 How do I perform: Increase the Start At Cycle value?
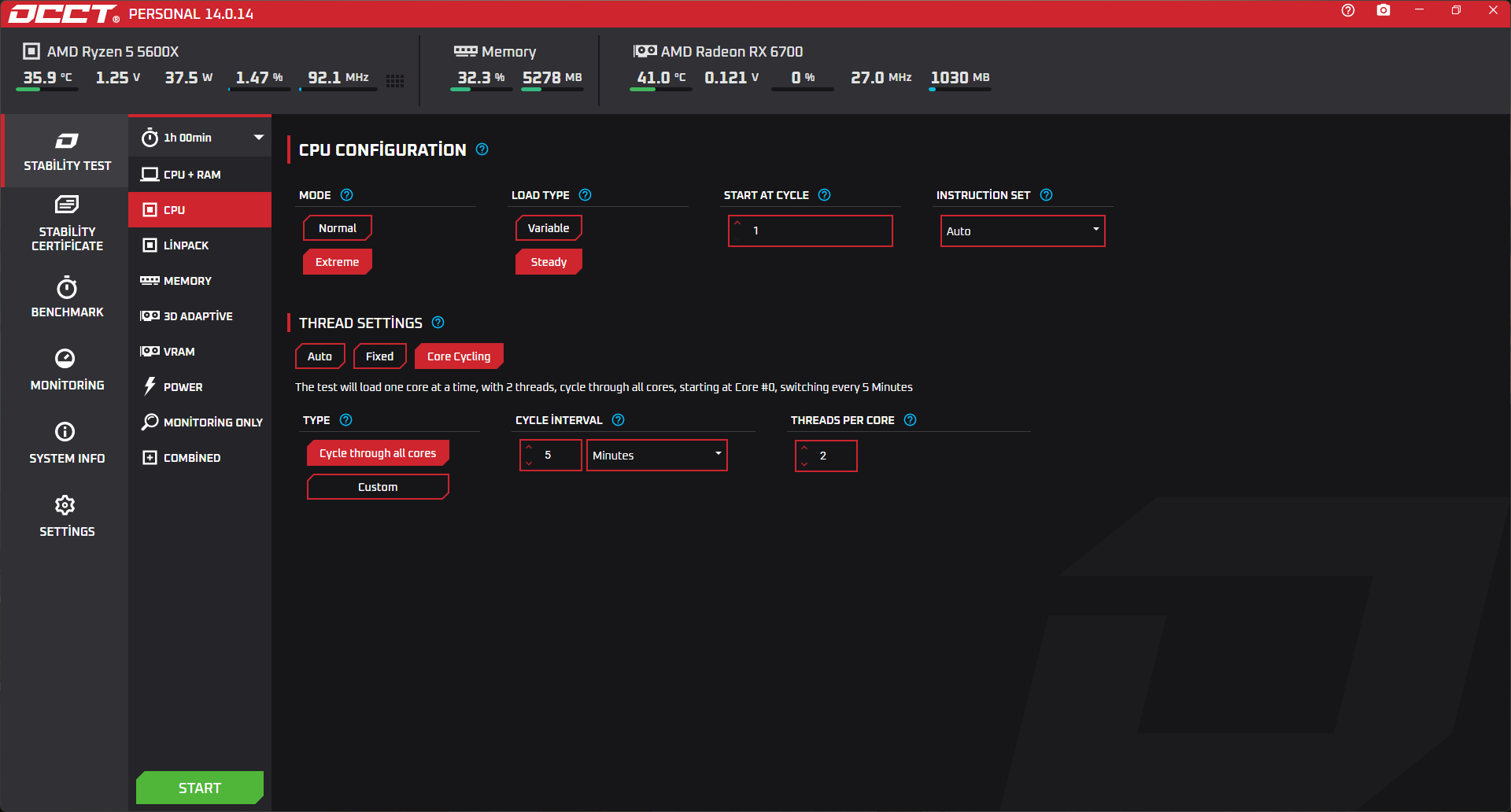(x=737, y=223)
